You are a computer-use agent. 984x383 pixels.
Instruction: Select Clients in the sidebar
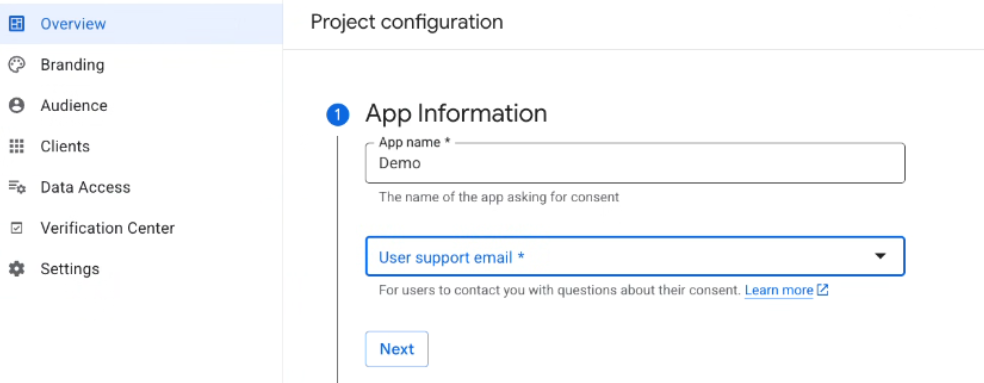[x=141, y=146]
